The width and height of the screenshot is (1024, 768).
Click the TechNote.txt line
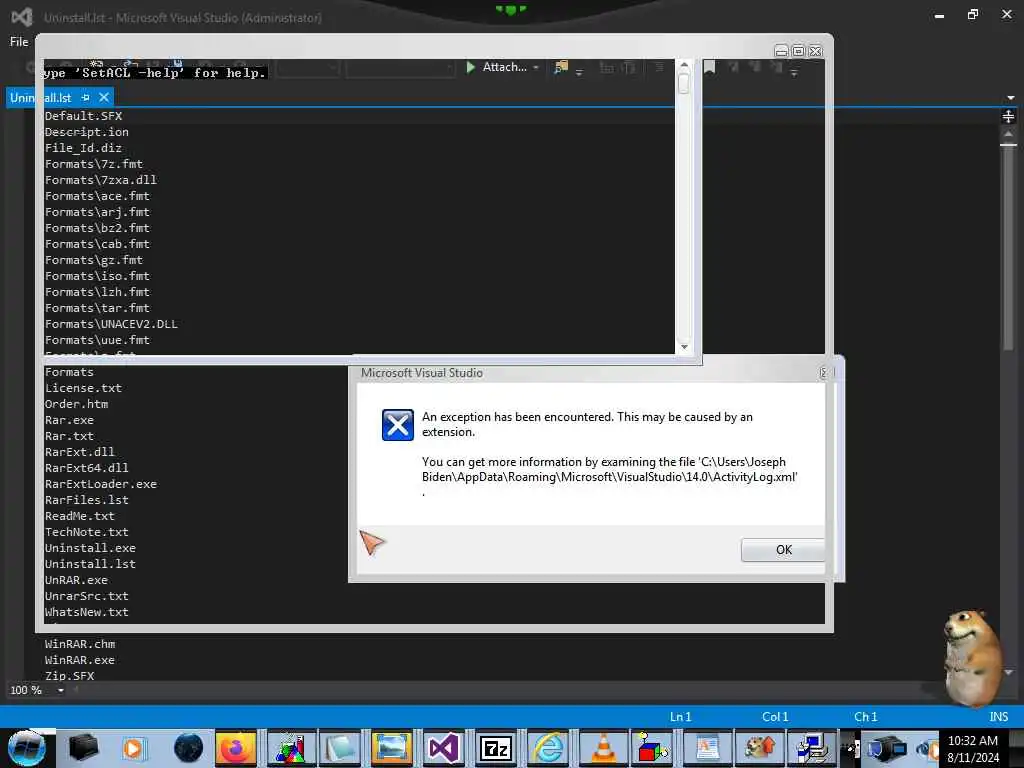point(86,532)
